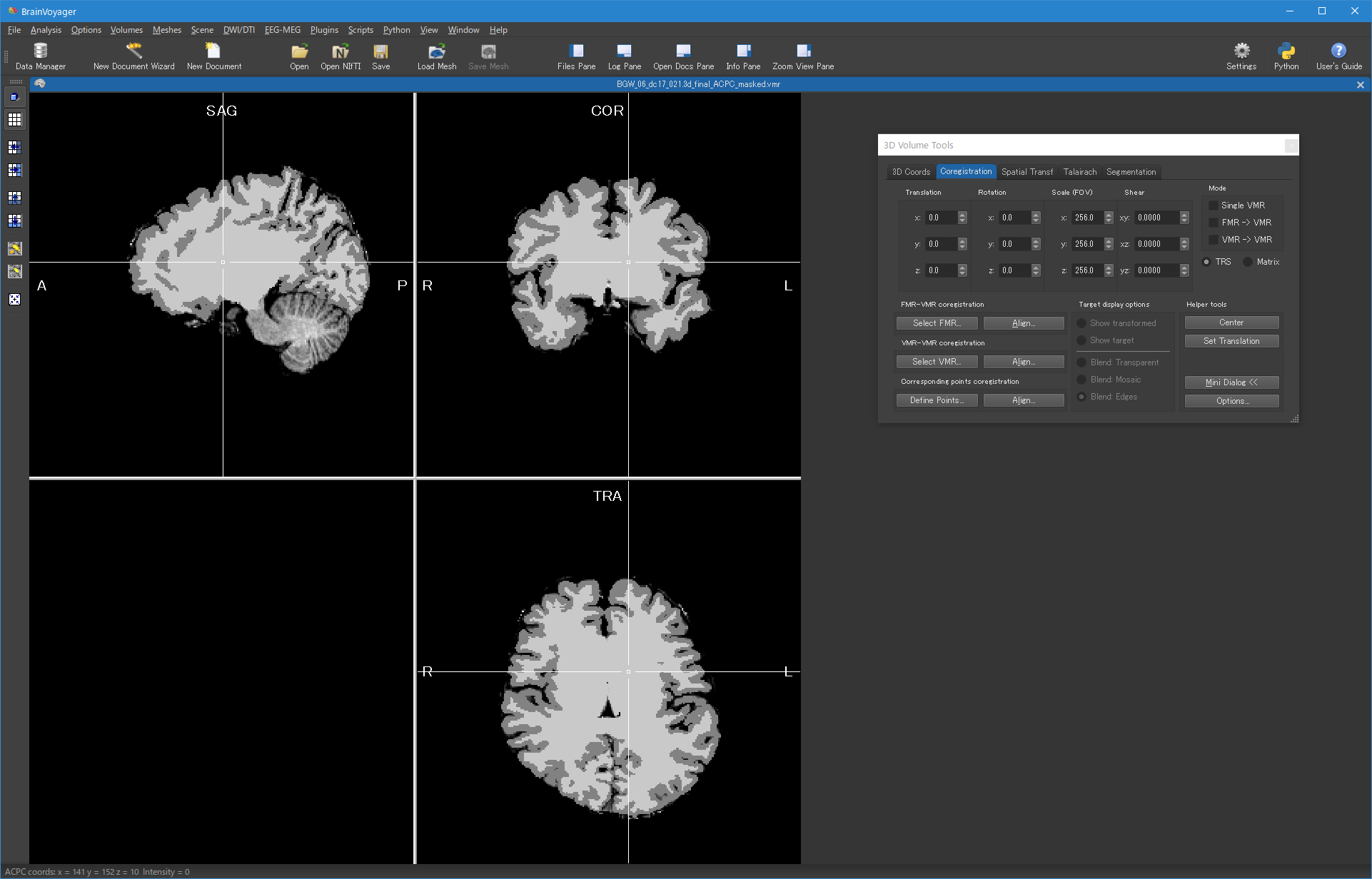Select the 3D cube view icon
Screen dimensions: 1372x879
coord(14,97)
